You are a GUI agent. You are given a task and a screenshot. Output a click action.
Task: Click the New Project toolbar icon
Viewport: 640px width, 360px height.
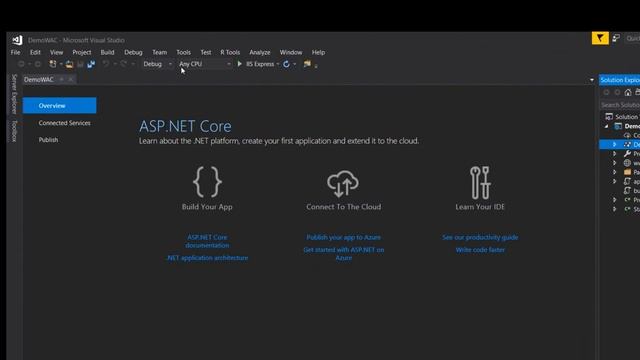(53, 64)
